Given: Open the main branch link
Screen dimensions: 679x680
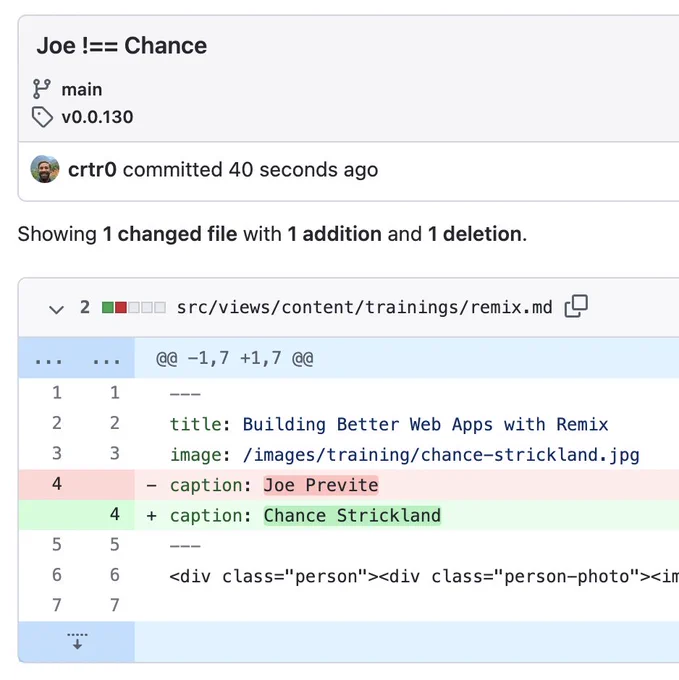Looking at the screenshot, I should point(82,90).
